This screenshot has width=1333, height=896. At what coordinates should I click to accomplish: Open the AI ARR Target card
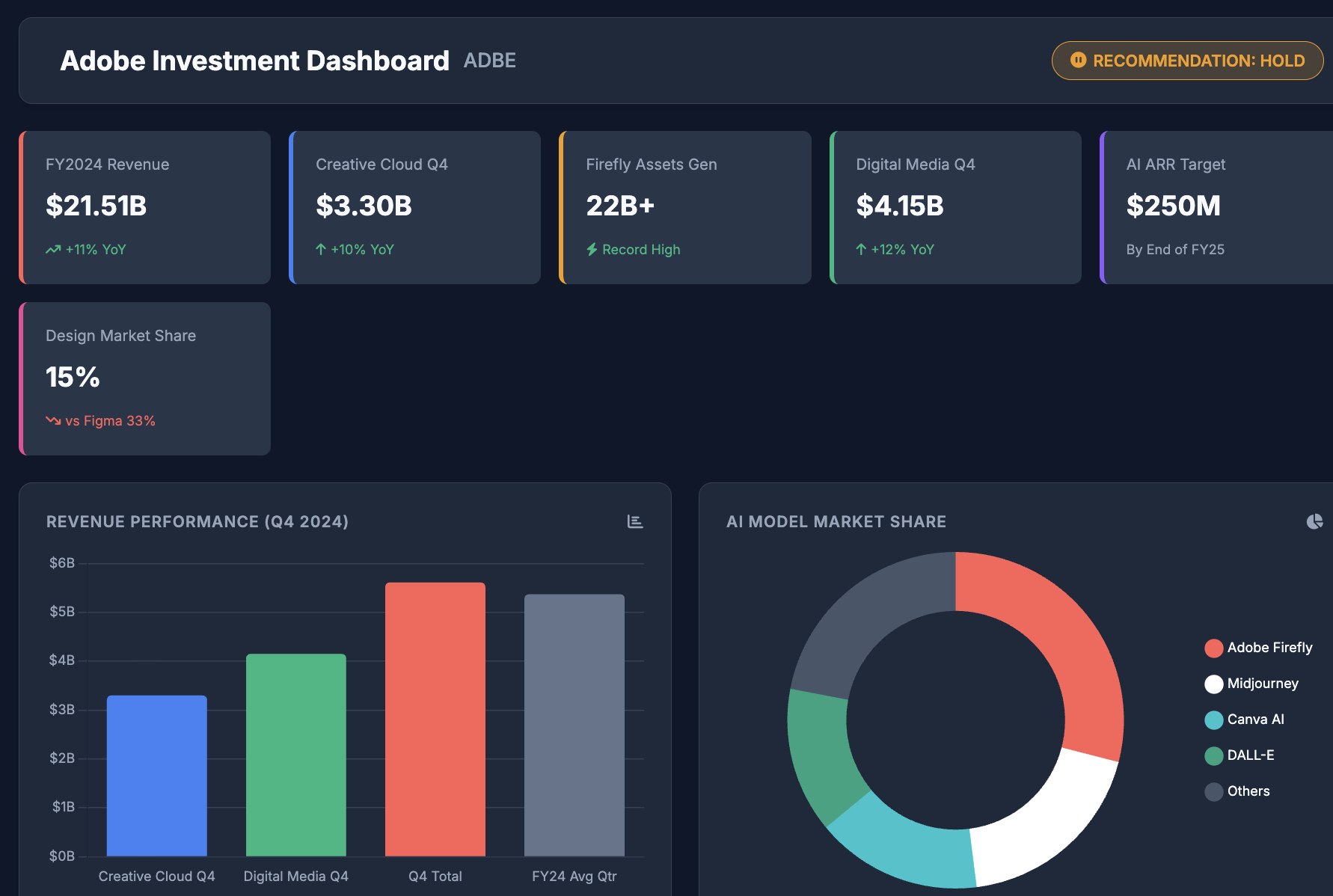click(1216, 207)
